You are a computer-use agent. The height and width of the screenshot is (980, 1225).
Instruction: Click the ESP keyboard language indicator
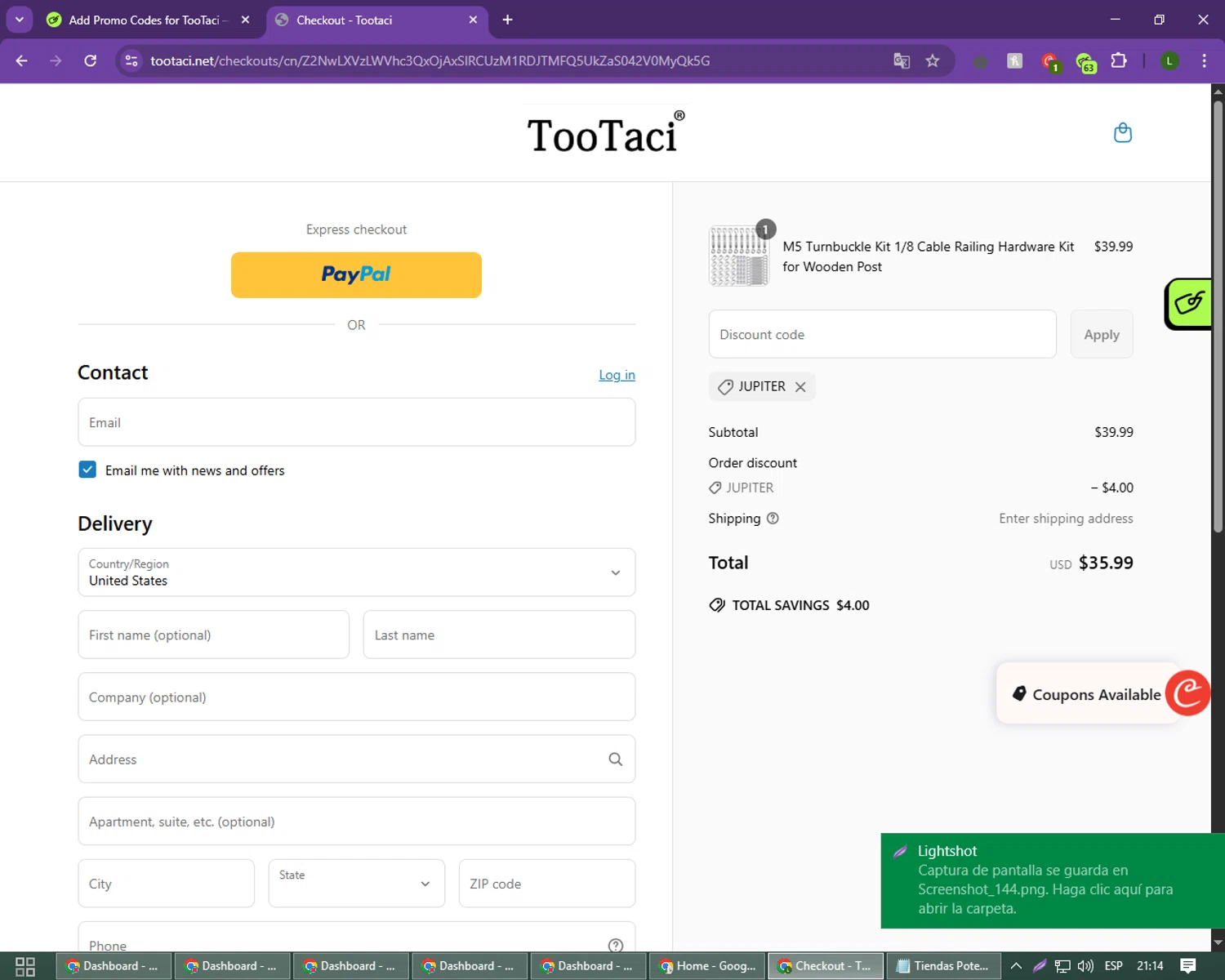coord(1114,966)
